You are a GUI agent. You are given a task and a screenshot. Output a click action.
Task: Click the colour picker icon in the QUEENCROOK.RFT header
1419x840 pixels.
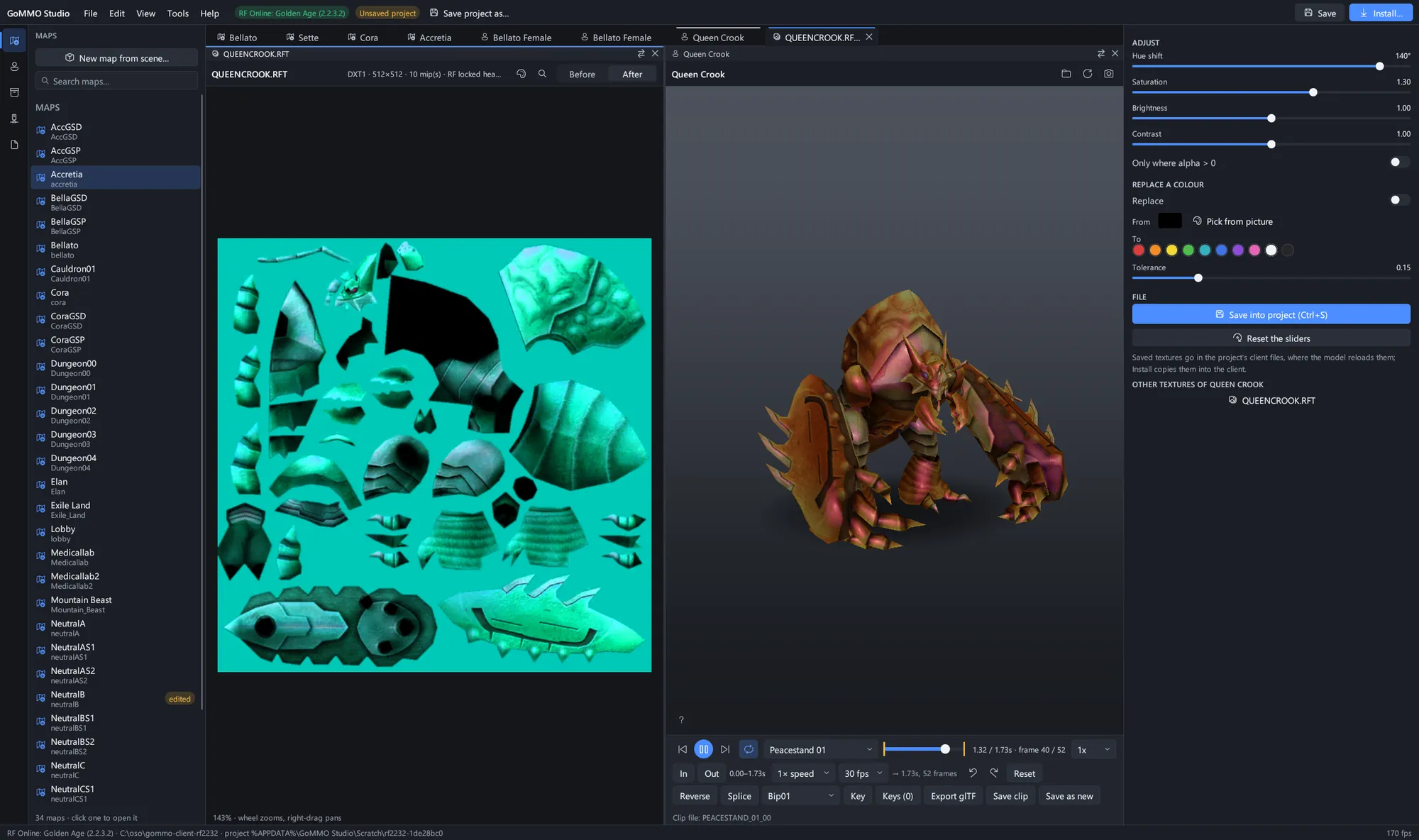[x=521, y=74]
